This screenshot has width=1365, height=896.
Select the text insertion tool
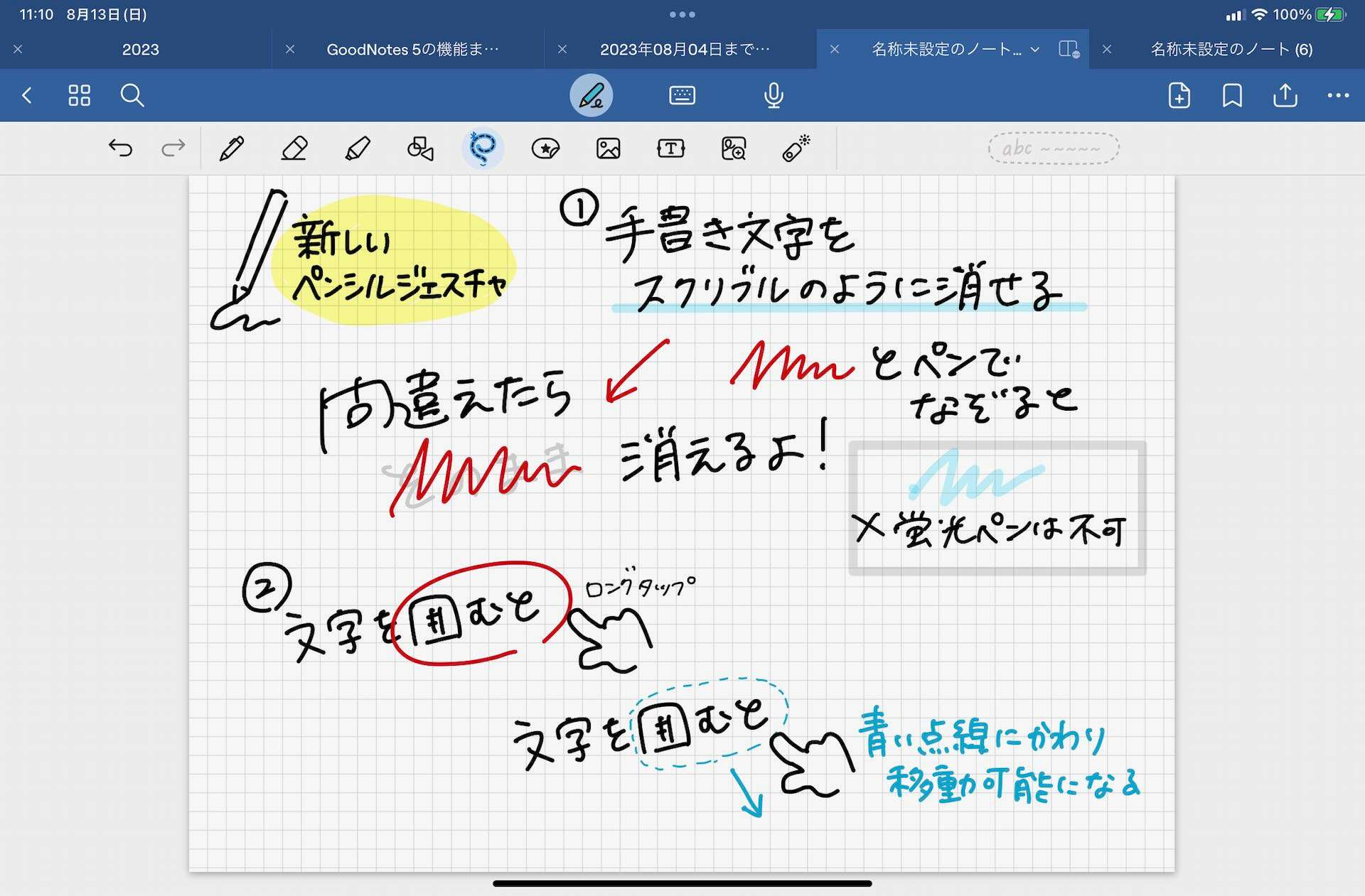(x=669, y=149)
